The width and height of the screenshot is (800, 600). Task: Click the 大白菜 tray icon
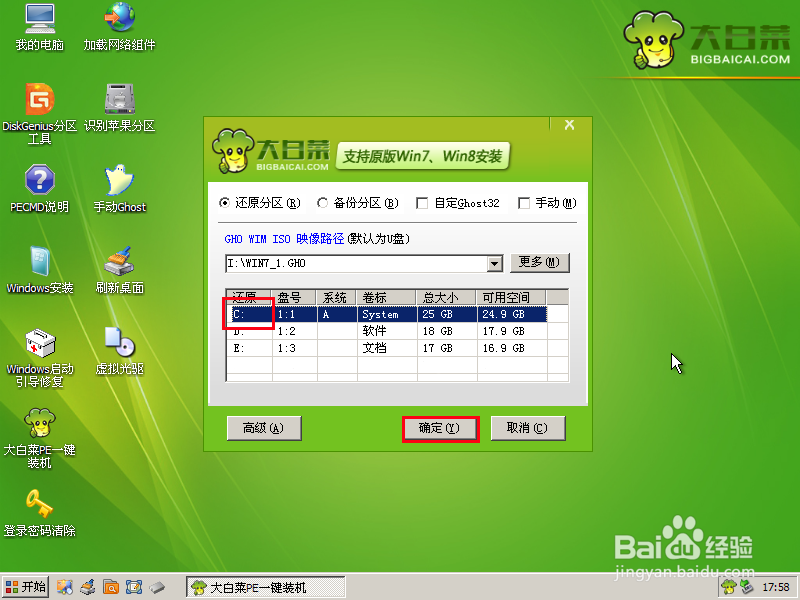(729, 587)
